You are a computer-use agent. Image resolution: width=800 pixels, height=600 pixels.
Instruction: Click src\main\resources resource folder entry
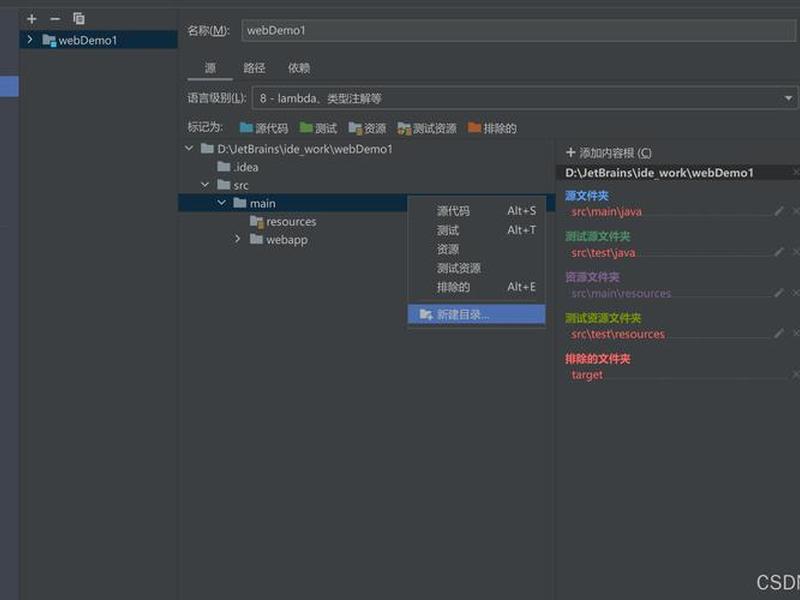pyautogui.click(x=621, y=293)
